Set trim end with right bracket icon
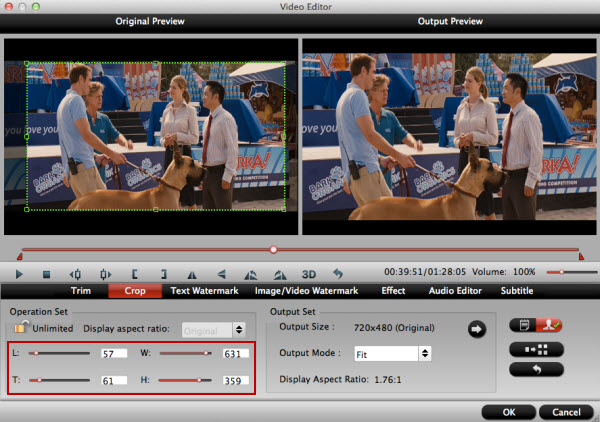This screenshot has width=600, height=422. (164, 274)
